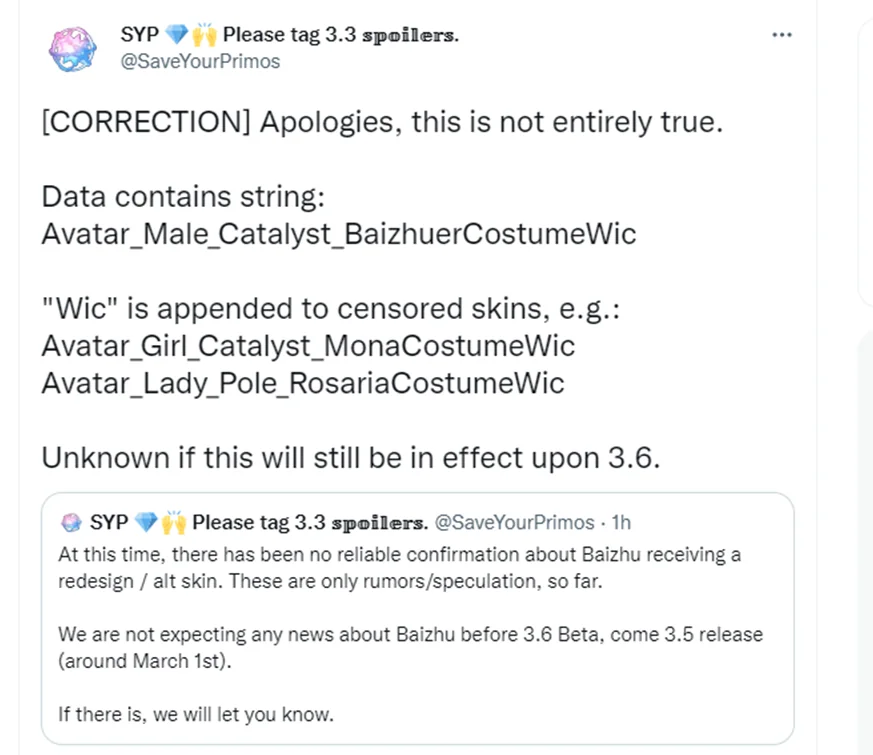Click the quoted tweet's author name SYP
Screen dimensions: 873x755
pos(108,523)
